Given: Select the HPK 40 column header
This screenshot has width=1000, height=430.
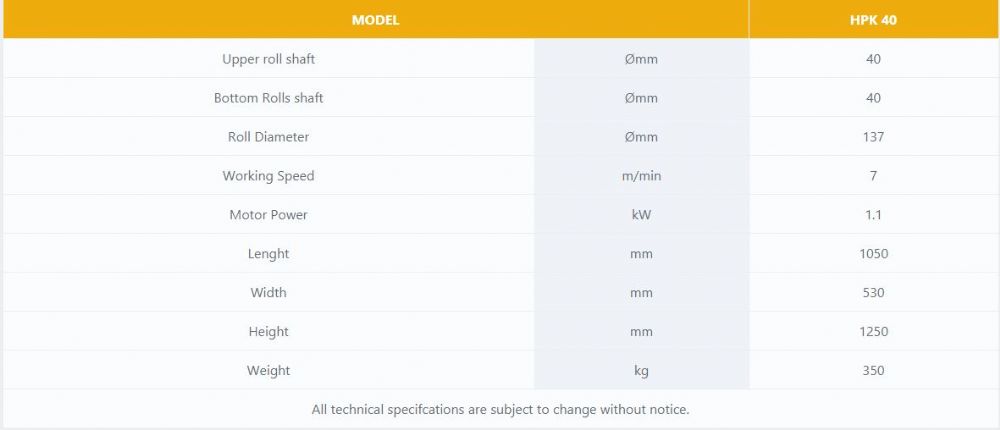Looking at the screenshot, I should [873, 20].
